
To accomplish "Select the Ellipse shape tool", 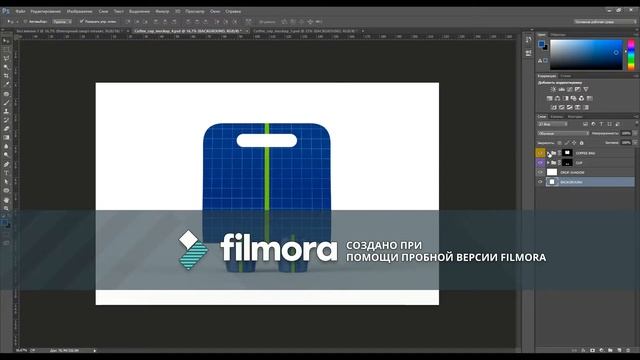I will coord(6,191).
